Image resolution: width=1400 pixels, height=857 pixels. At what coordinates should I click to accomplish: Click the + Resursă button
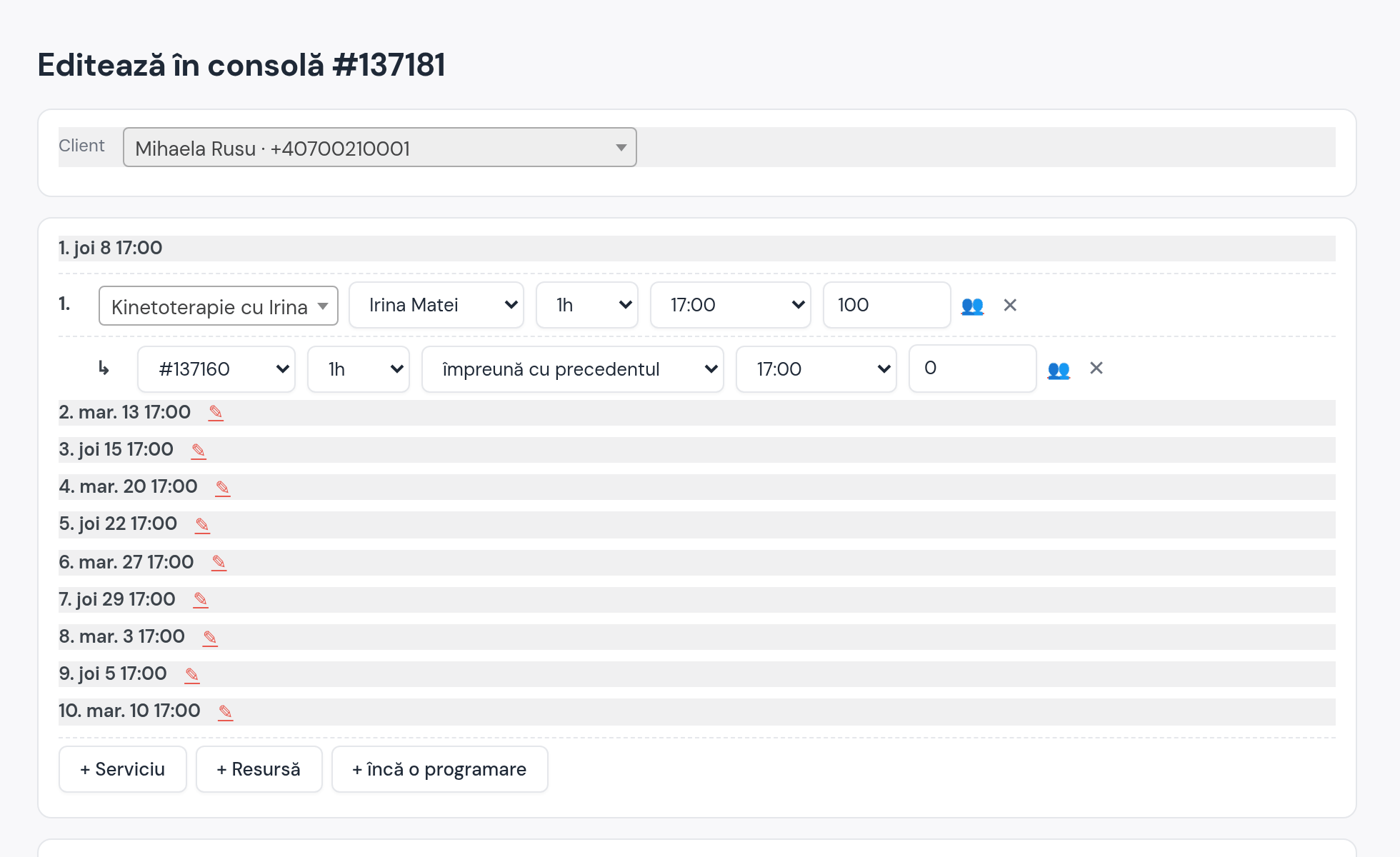259,769
